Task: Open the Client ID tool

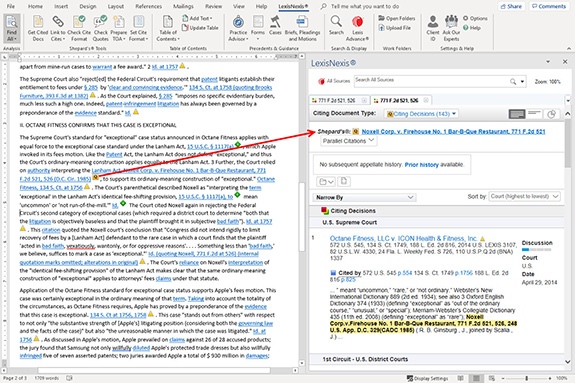Action: (x=433, y=28)
